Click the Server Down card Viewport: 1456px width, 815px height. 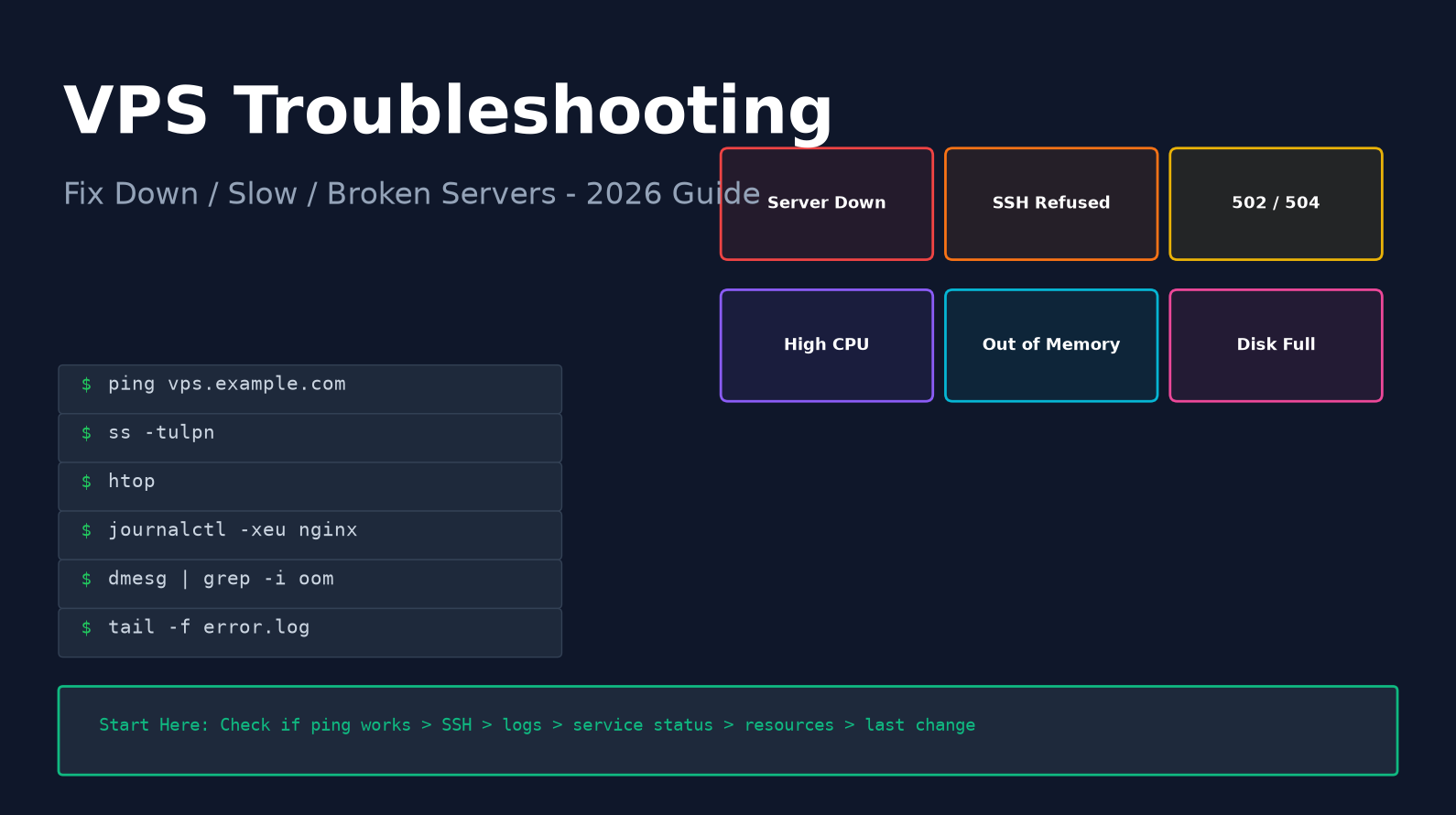click(827, 204)
